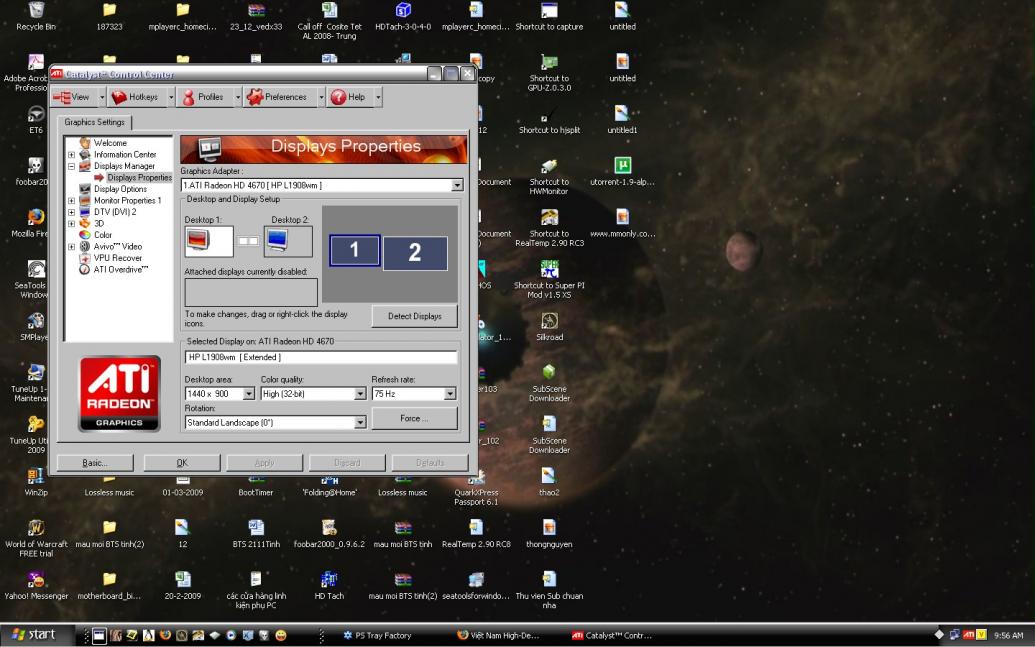Expand the Avivo Video tree node
The width and height of the screenshot is (1035, 647).
pos(71,247)
